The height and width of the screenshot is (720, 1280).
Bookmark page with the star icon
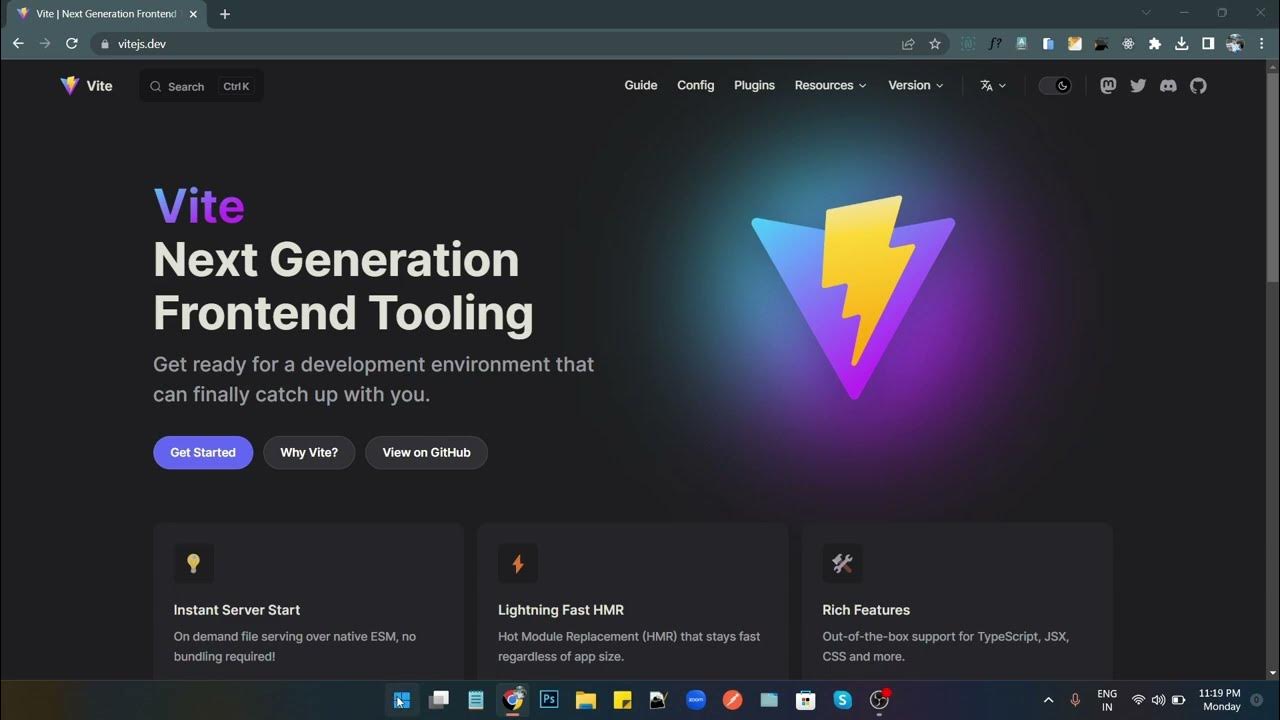(935, 44)
